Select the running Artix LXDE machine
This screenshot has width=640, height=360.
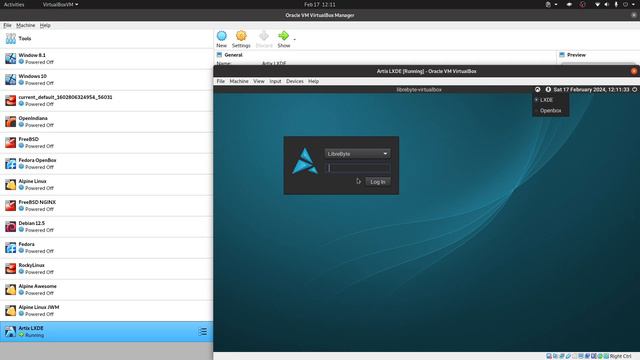[106, 331]
